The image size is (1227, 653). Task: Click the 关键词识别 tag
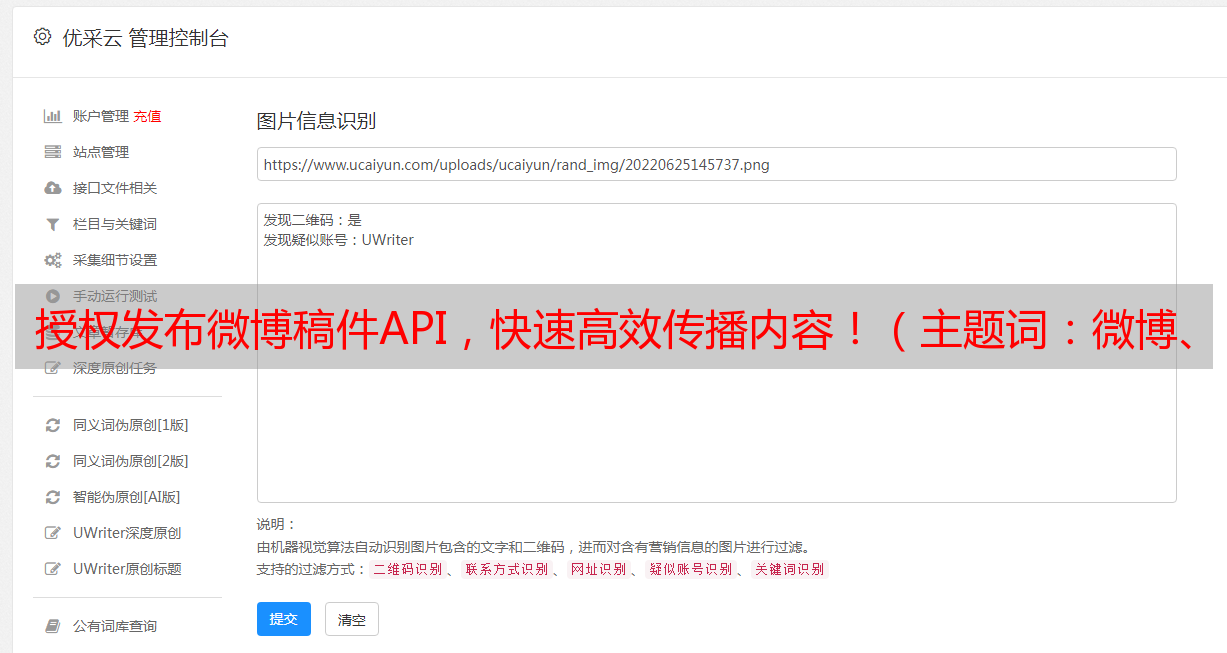789,569
